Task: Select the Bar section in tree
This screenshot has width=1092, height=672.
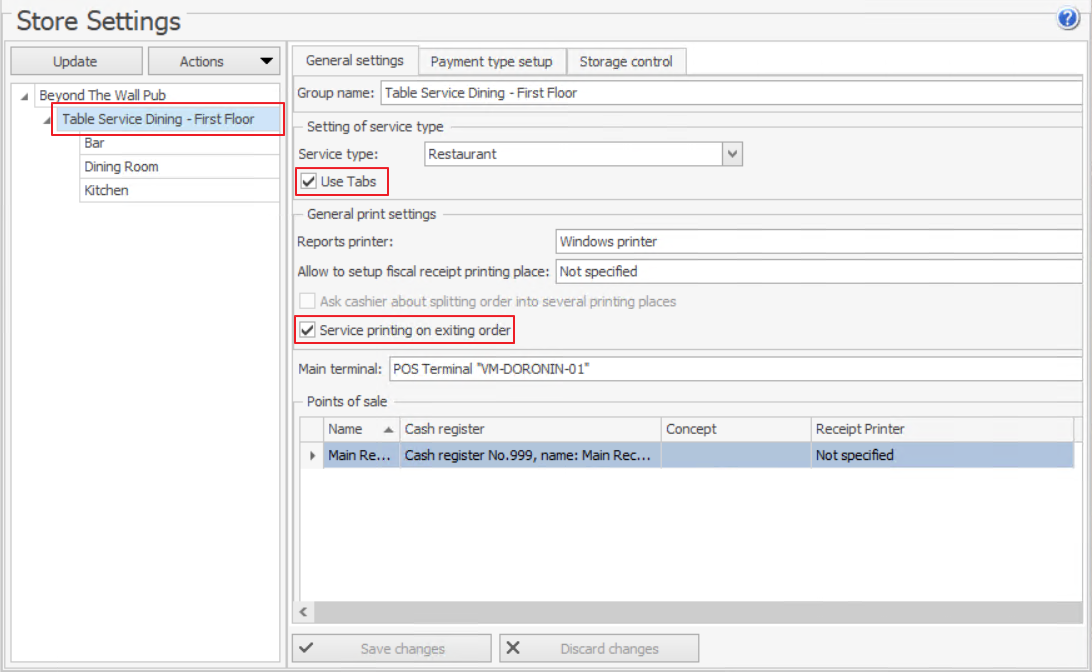Action: 95,144
